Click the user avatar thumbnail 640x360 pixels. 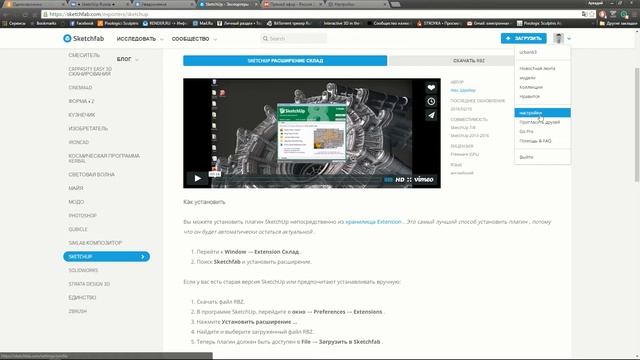[558, 38]
